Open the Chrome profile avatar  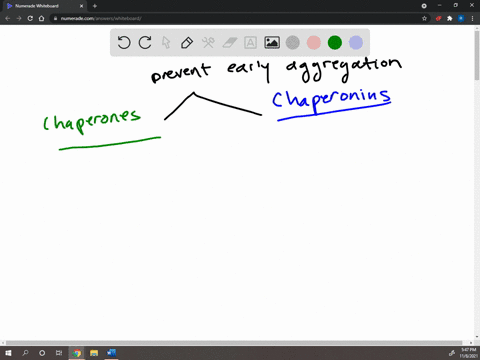click(x=461, y=18)
